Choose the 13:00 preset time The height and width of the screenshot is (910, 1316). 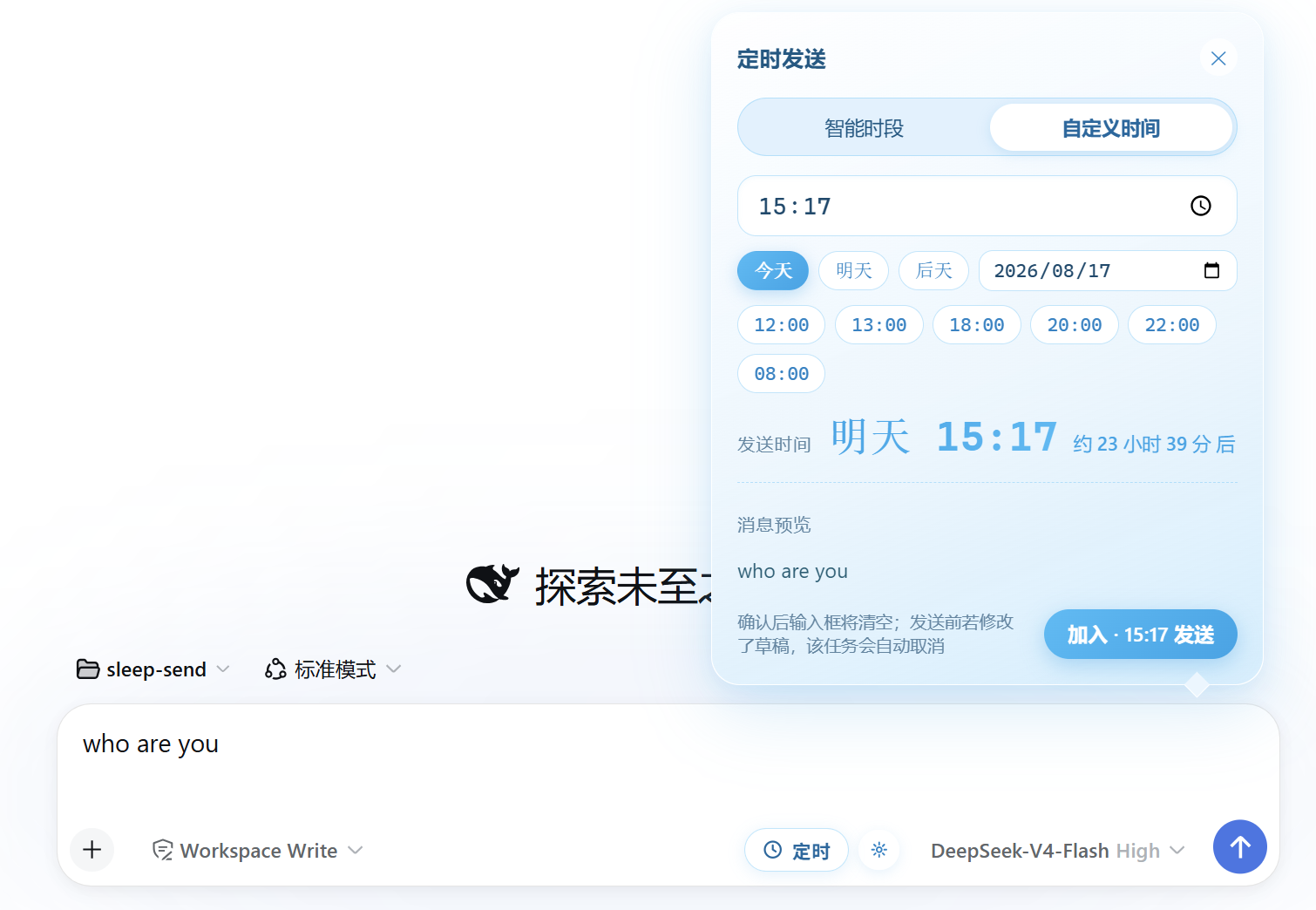pyautogui.click(x=879, y=325)
